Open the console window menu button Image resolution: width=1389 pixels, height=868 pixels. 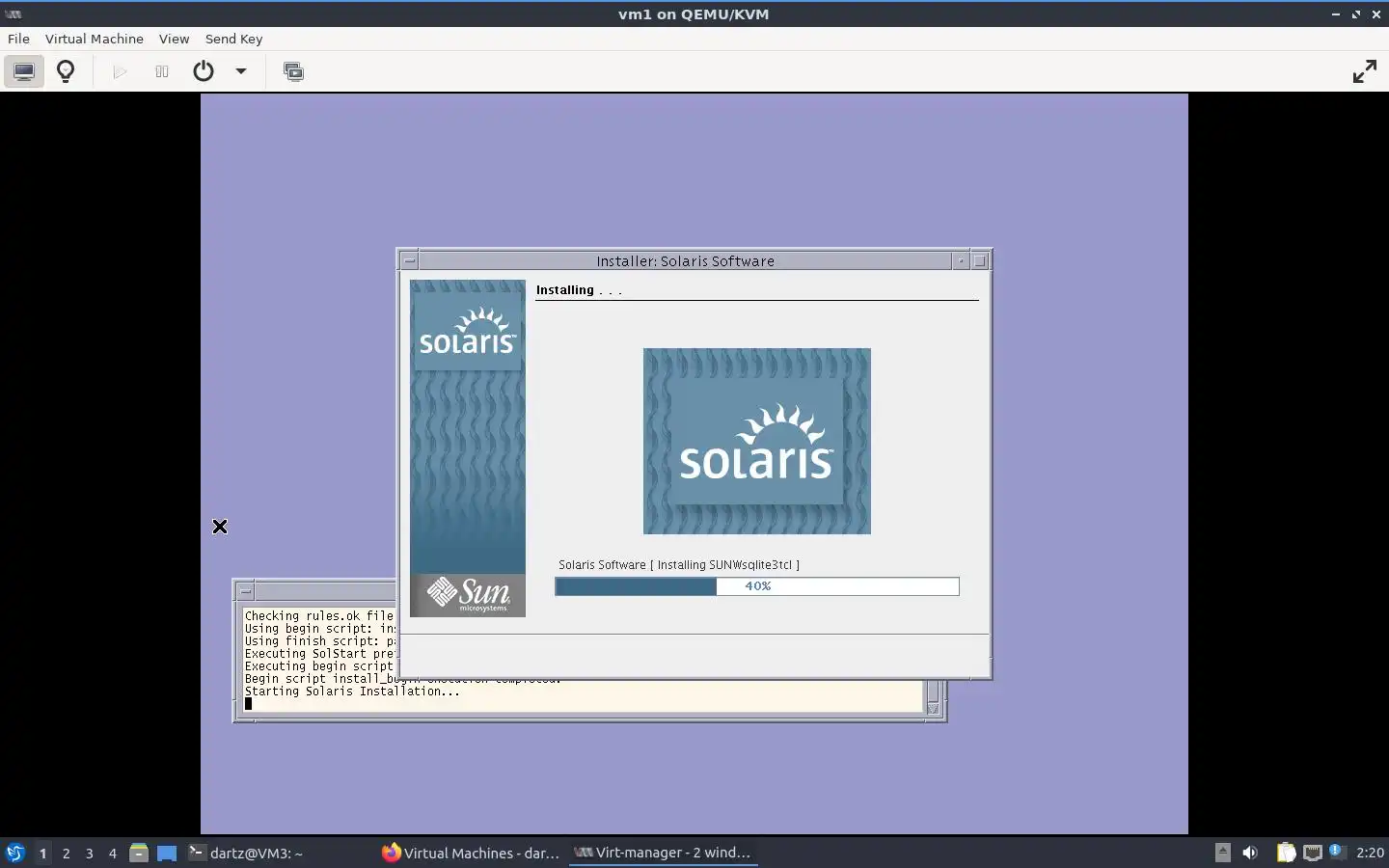(245, 591)
